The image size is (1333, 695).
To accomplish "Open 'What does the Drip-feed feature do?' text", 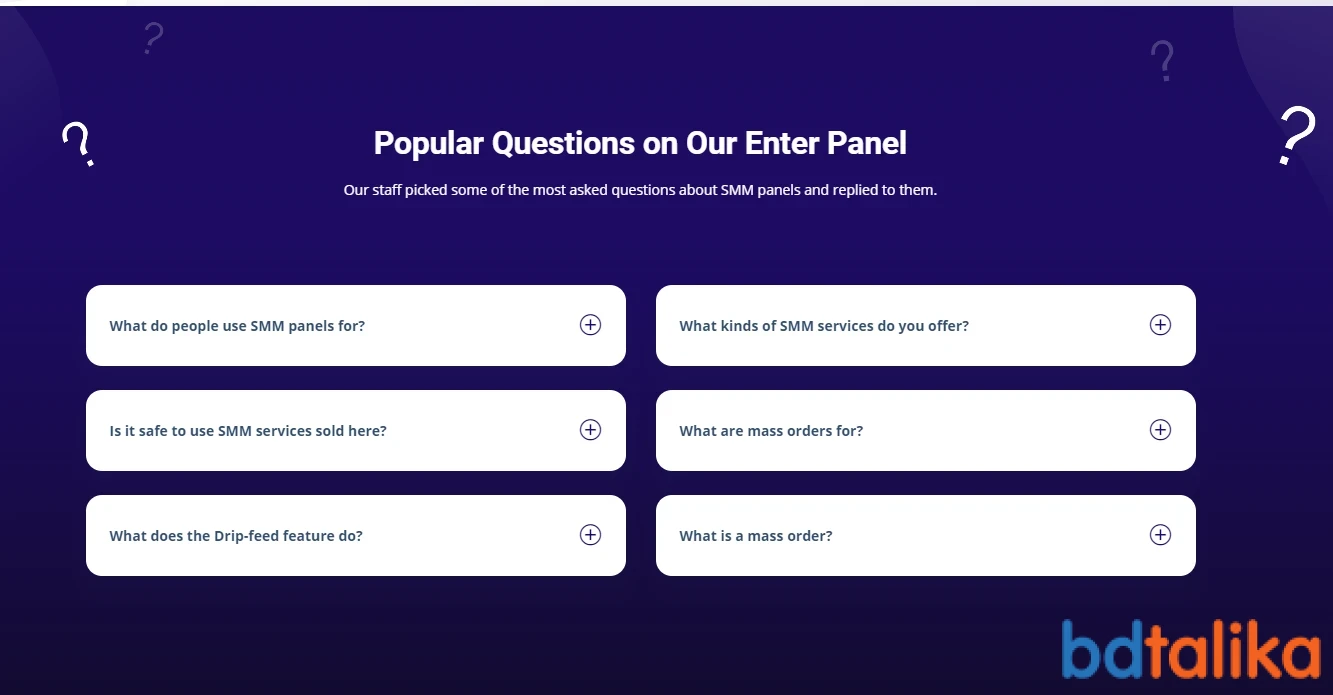I will pyautogui.click(x=236, y=536).
